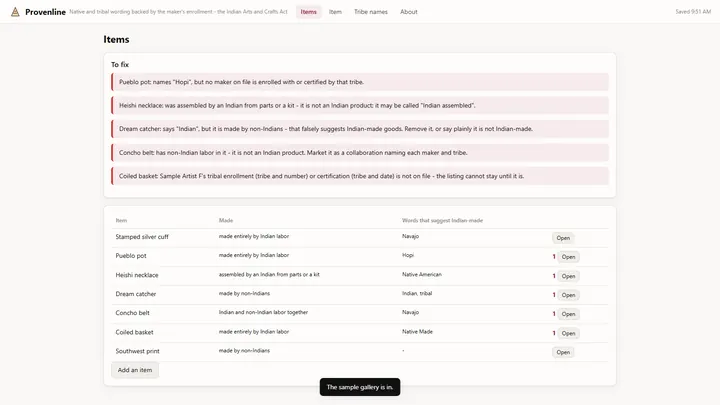Click issue count beside Pueblo pot Open
Screen dimensions: 720x405
point(554,257)
